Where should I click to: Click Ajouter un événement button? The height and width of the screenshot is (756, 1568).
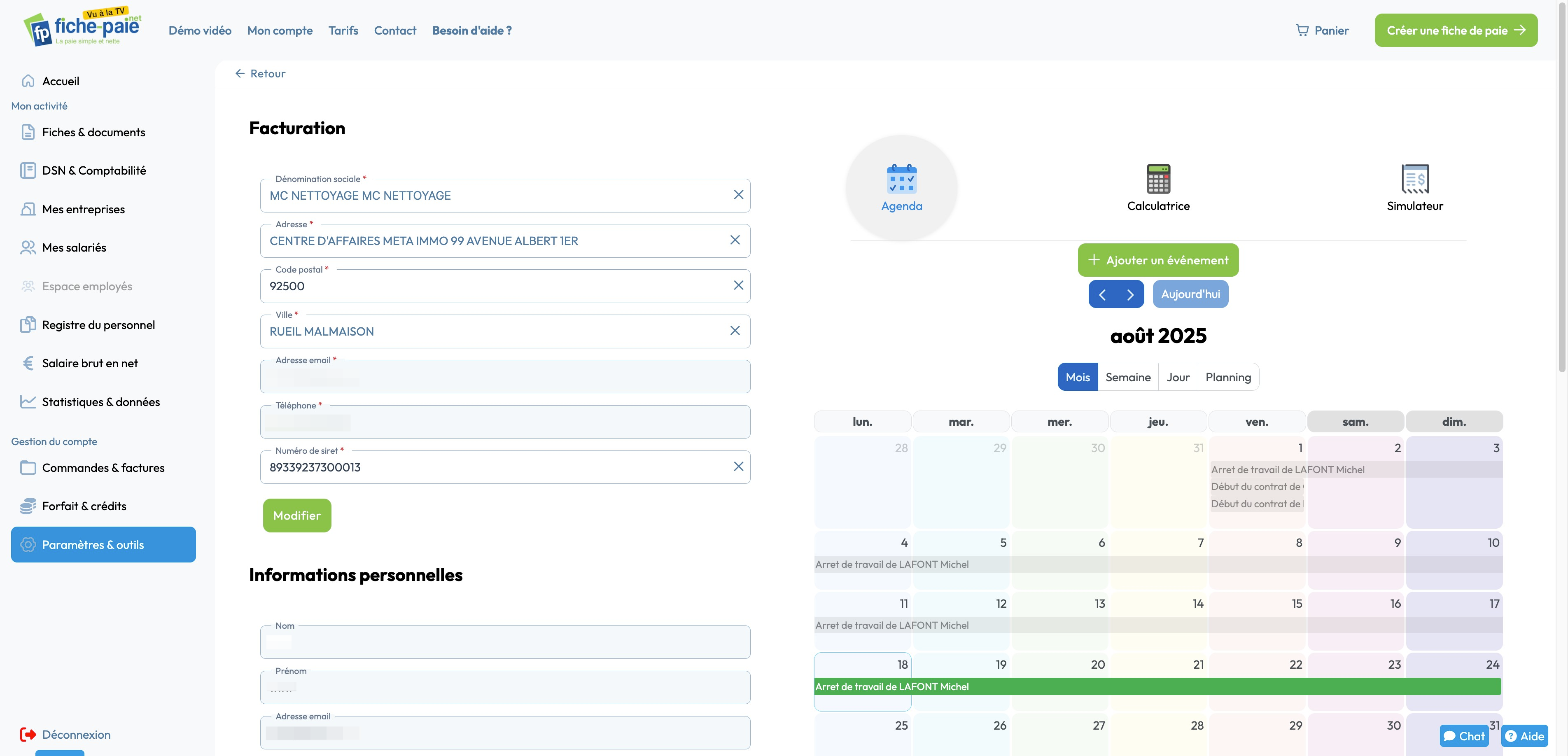point(1158,261)
